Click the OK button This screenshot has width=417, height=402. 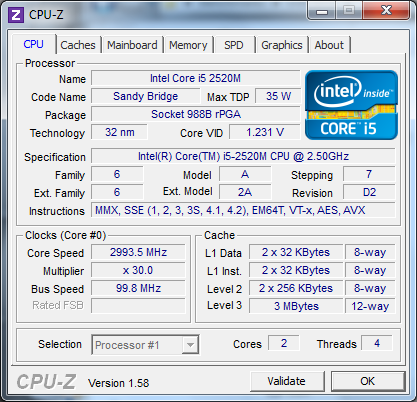click(x=367, y=381)
